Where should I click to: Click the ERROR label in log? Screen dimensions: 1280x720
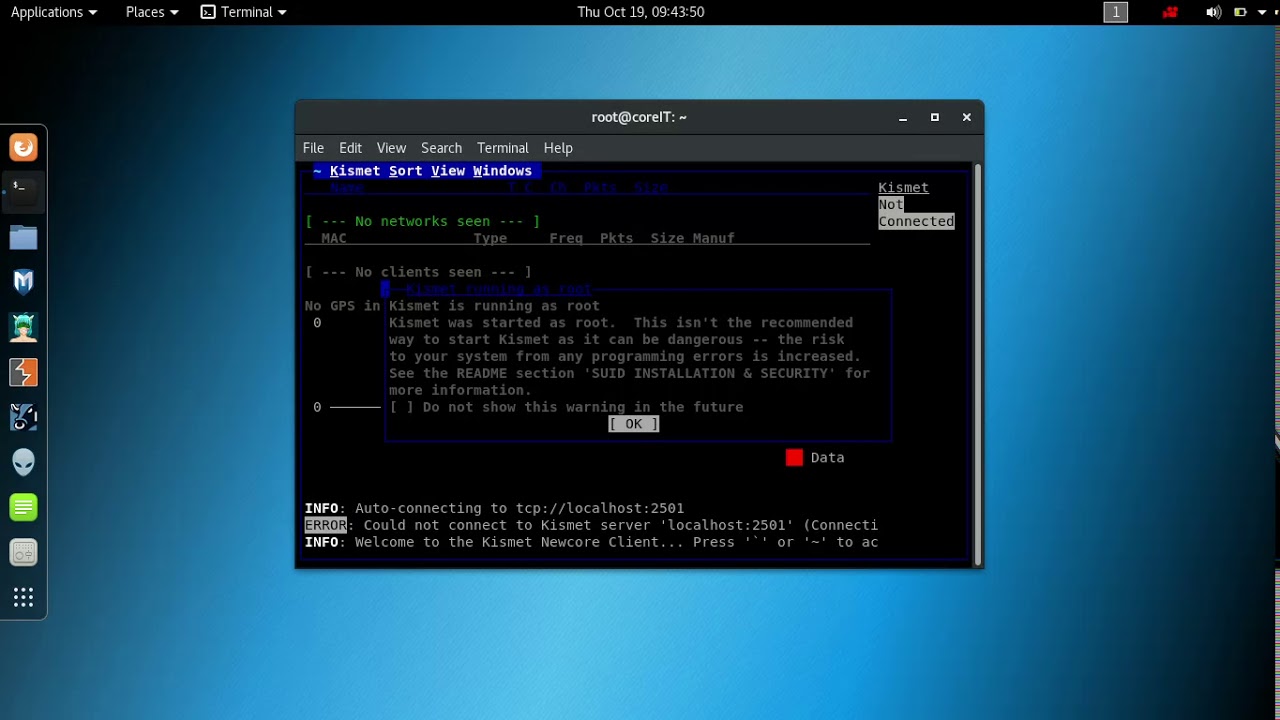point(326,525)
